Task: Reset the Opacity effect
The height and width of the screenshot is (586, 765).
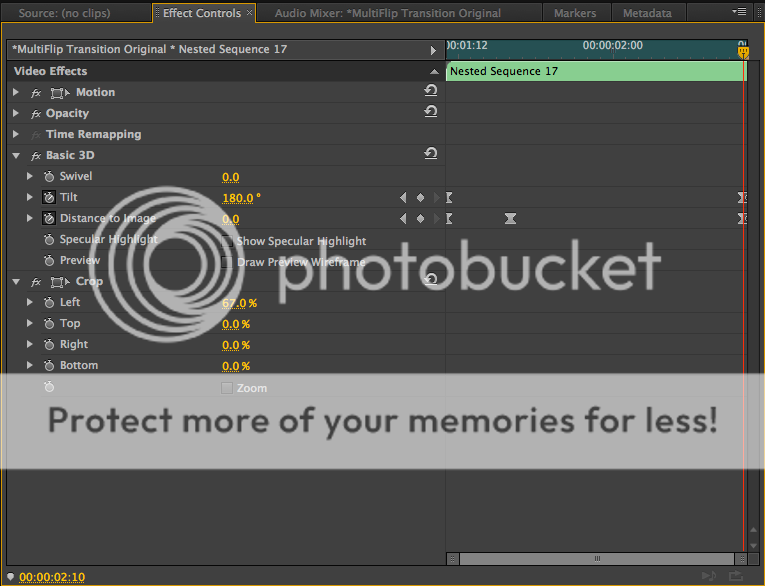Action: (430, 112)
